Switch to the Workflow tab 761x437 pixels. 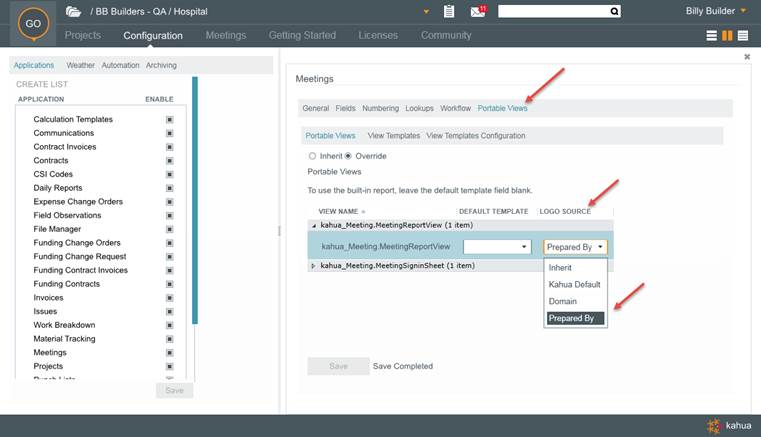click(455, 108)
